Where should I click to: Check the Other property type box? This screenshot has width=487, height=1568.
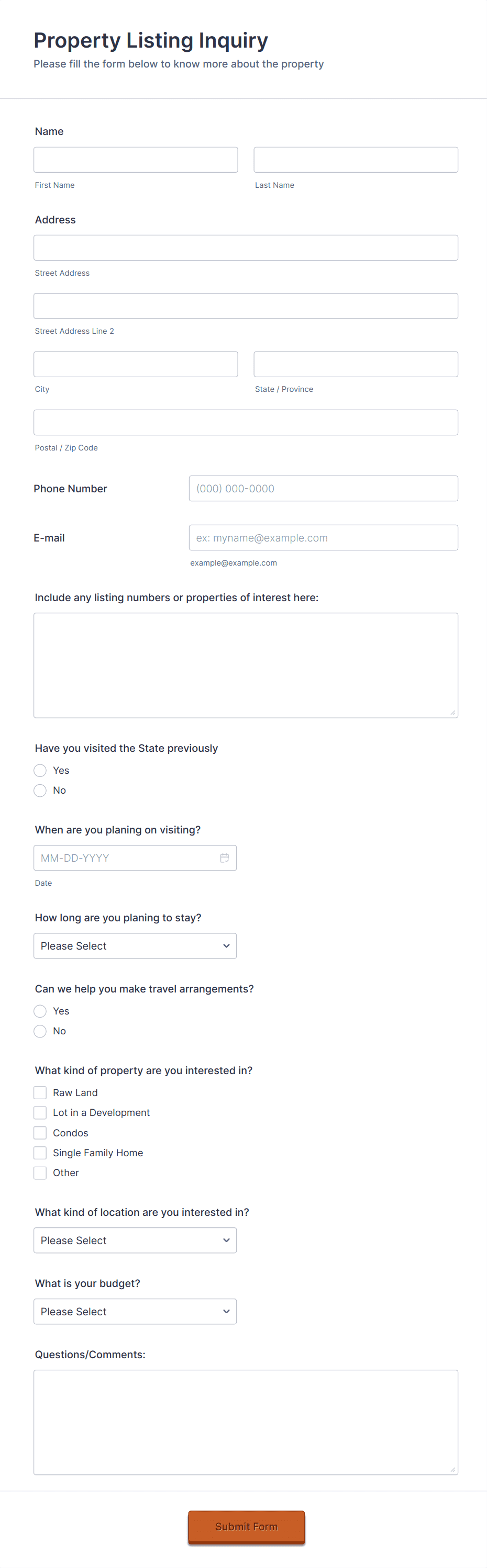click(40, 1172)
